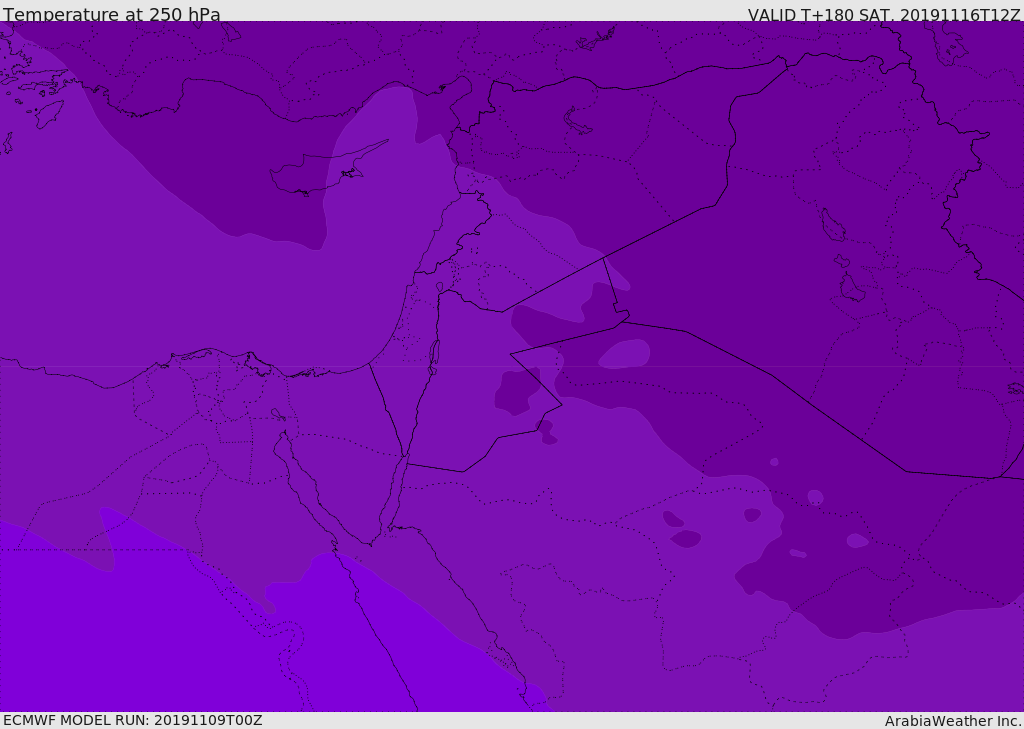
Task: Click the Sea of Galilee lake
Action: (x=439, y=287)
